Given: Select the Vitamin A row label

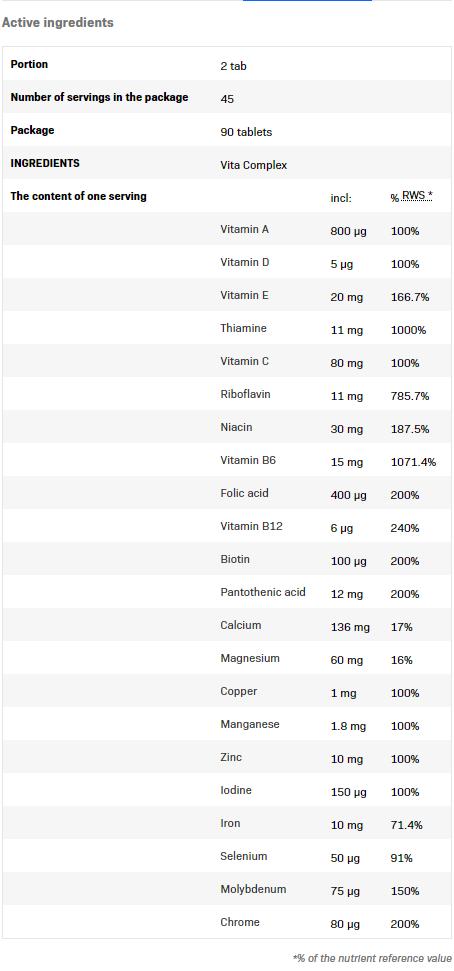Looking at the screenshot, I should coord(245,229).
